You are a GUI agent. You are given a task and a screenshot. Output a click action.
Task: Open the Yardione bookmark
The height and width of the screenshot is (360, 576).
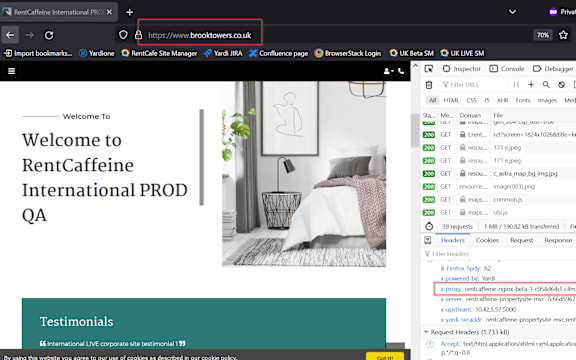97,53
